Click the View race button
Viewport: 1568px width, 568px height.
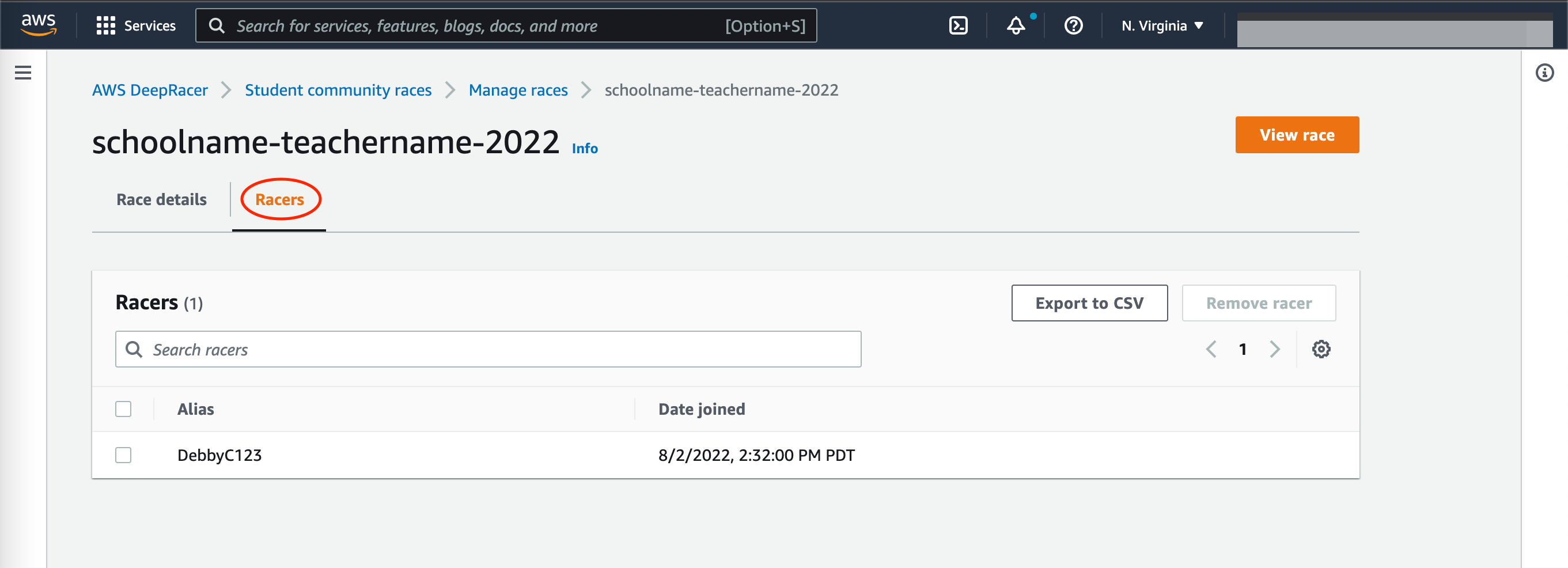pos(1297,135)
